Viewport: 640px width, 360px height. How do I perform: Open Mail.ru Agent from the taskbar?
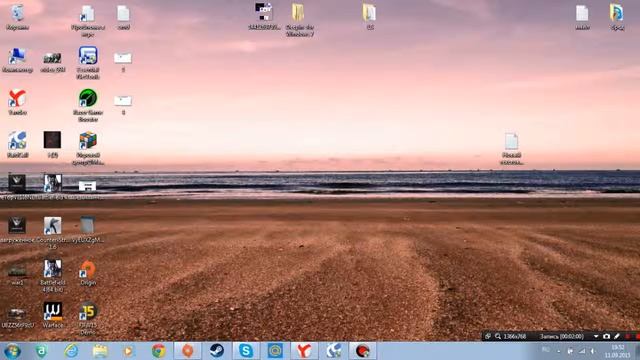click(x=275, y=351)
